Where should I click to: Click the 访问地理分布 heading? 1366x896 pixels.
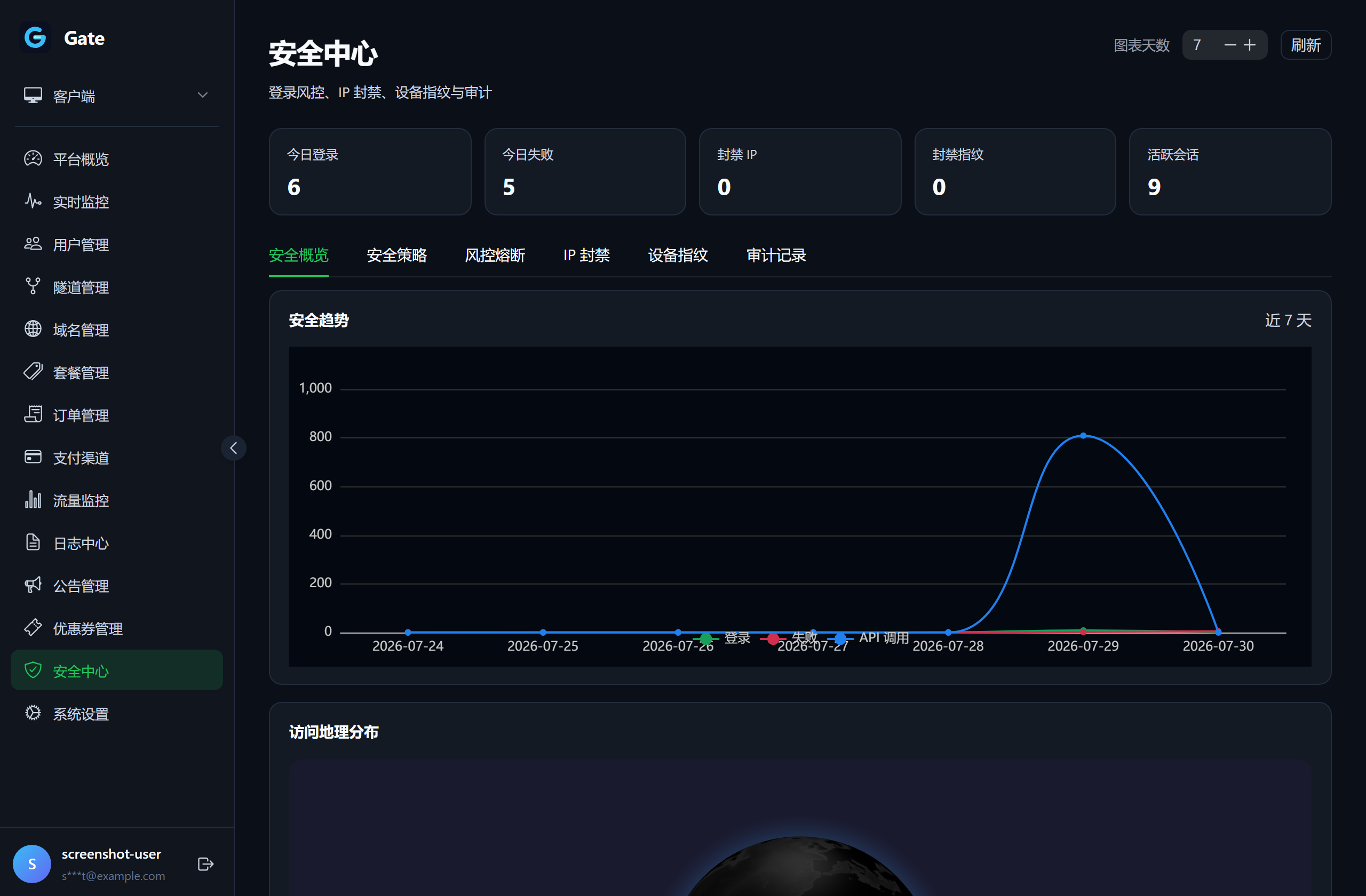pyautogui.click(x=333, y=732)
